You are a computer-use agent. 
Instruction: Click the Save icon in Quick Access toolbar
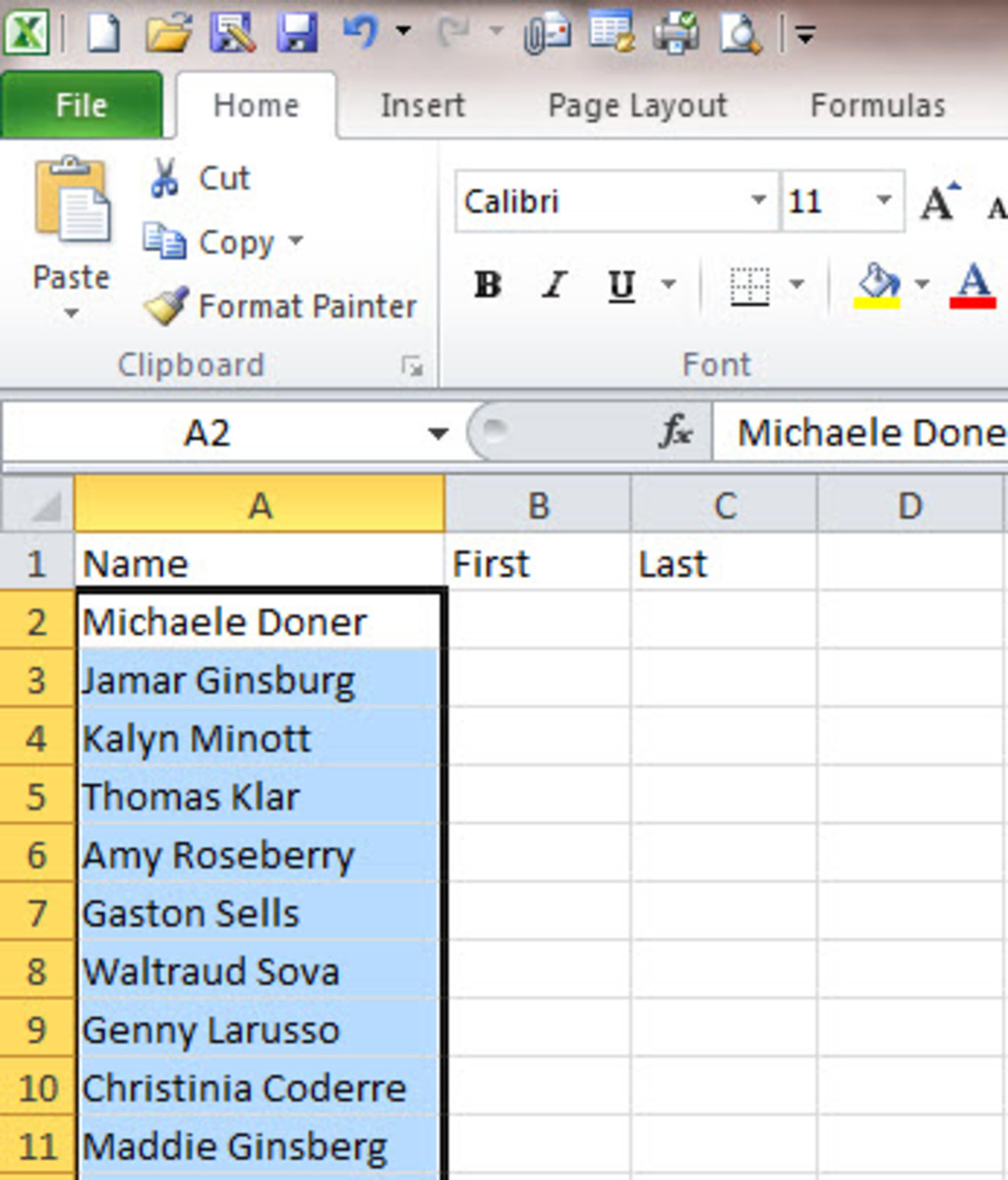point(296,33)
